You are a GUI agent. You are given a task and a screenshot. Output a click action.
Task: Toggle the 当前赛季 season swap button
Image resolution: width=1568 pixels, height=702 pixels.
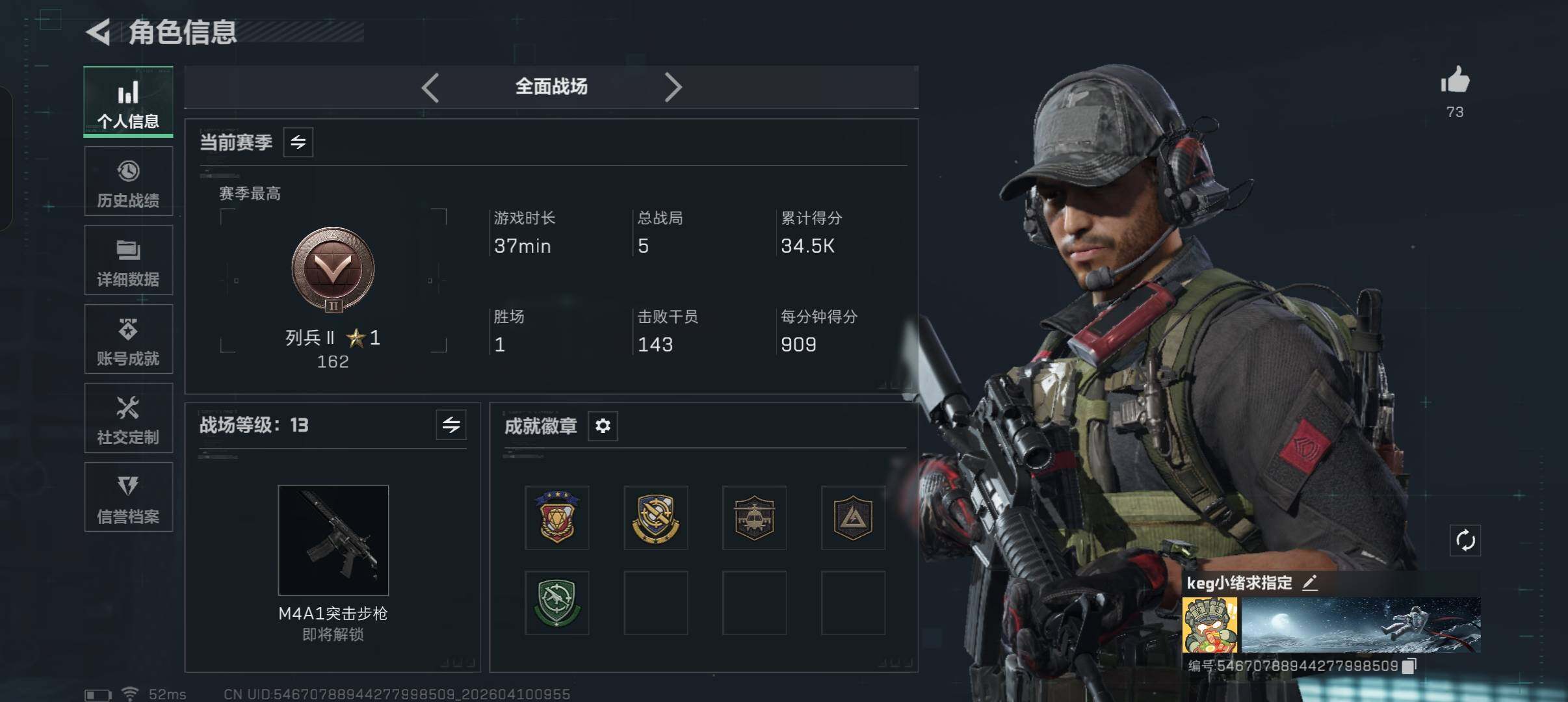pos(298,142)
